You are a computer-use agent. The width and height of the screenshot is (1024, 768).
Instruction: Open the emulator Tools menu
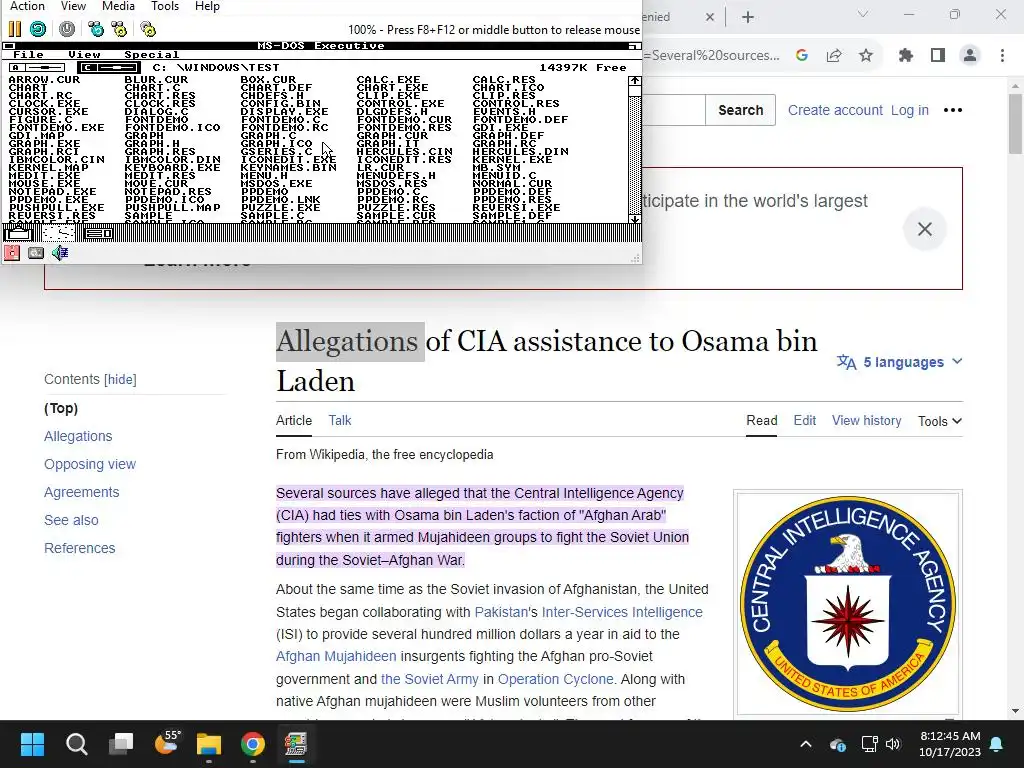165,6
